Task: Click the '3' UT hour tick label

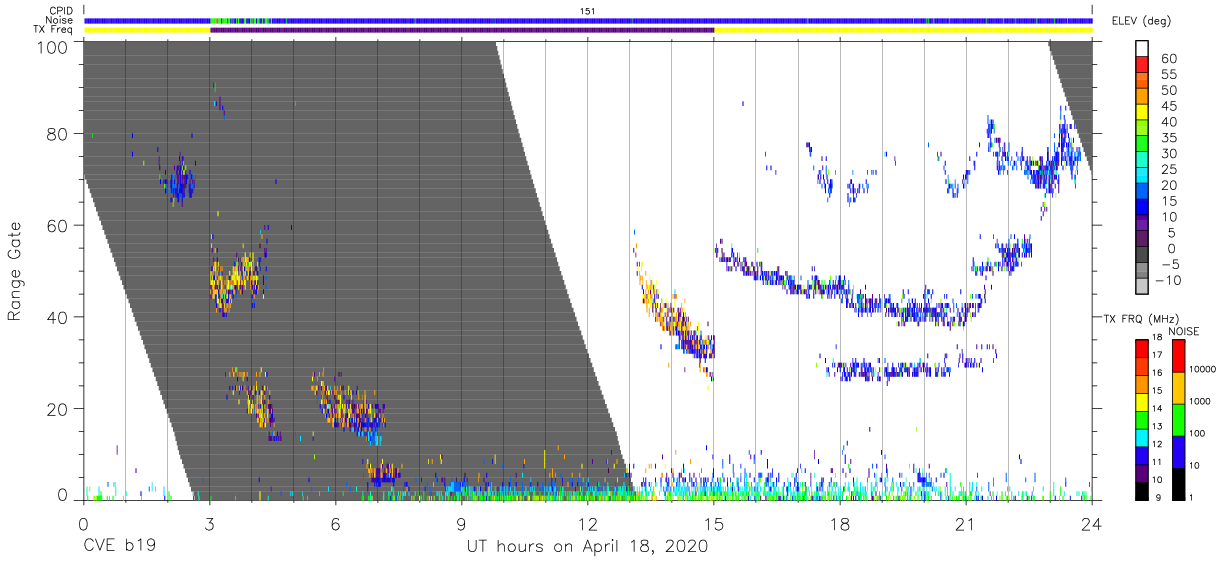Action: pos(209,524)
